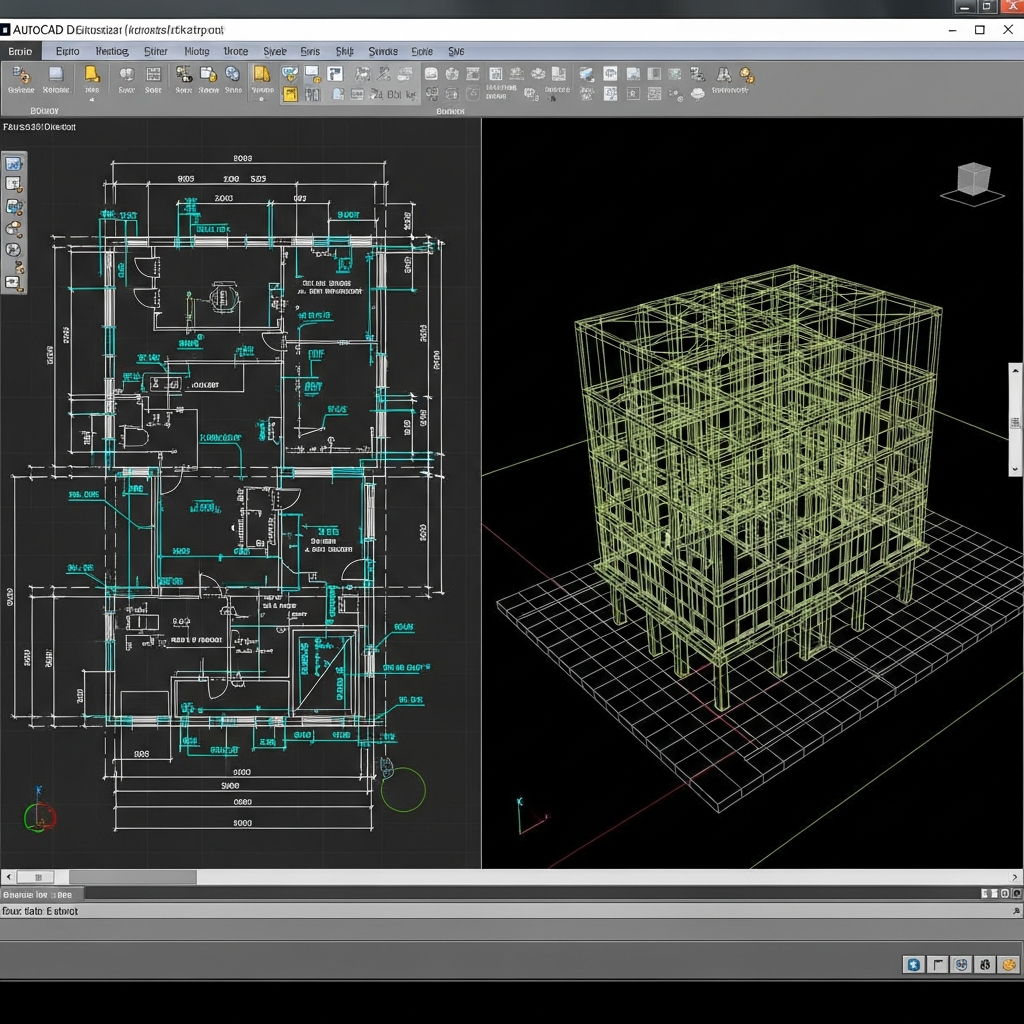Click the bottom icon in the left vertical toolbar
The width and height of the screenshot is (1024, 1024).
pyautogui.click(x=14, y=283)
